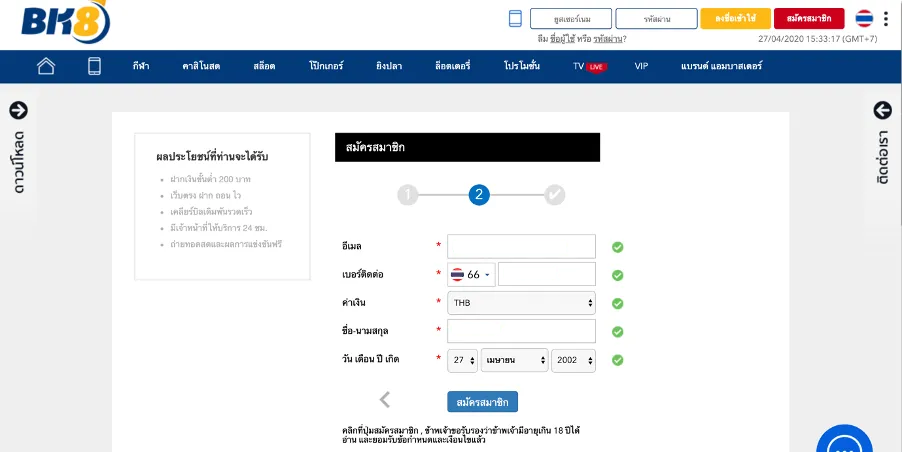This screenshot has width=902, height=452.
Task: Click the email input field
Action: tap(521, 246)
